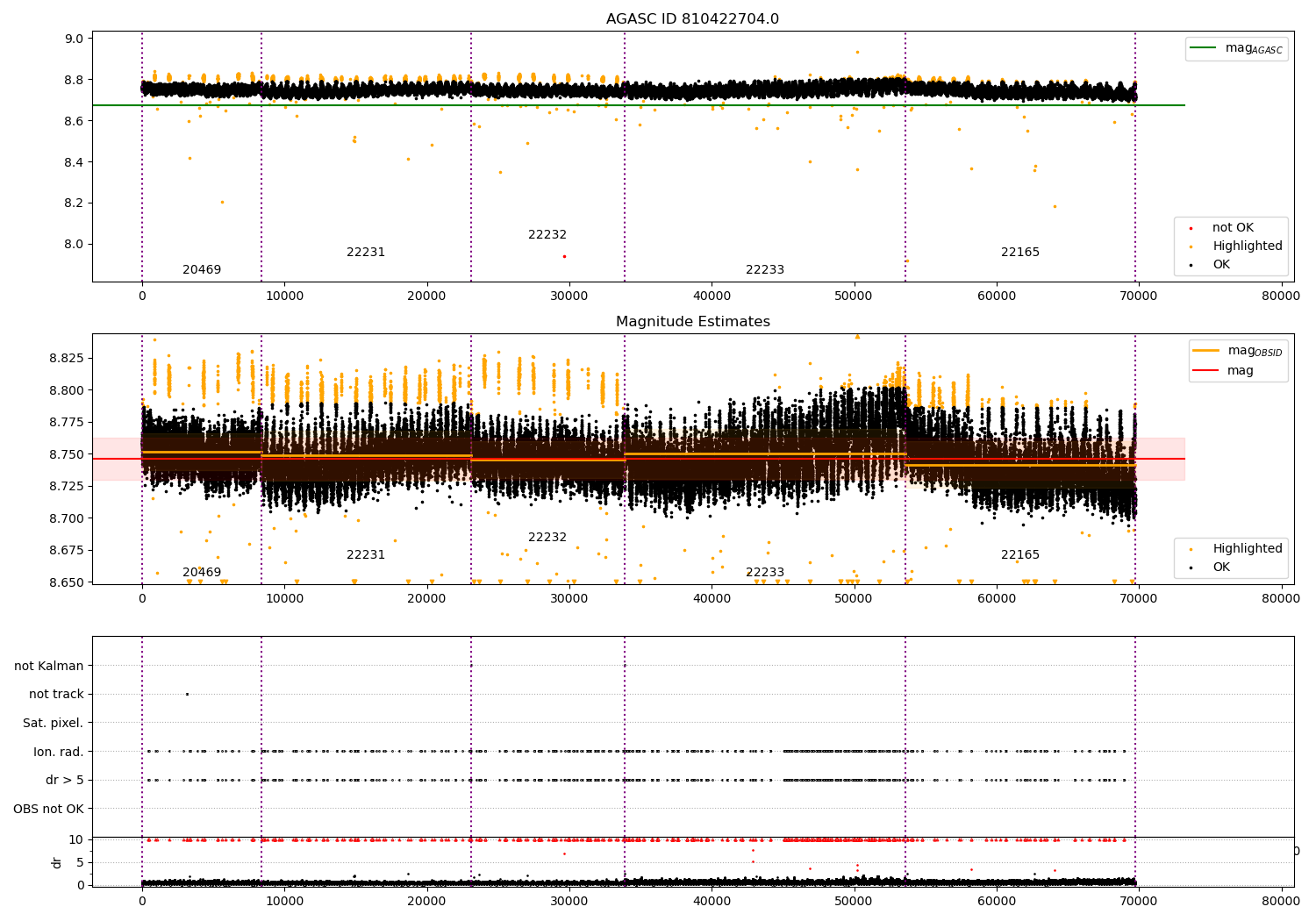The image size is (1316, 921).
Task: Select the mag OBSID legend entry in middle plot
Action: pos(1239,351)
